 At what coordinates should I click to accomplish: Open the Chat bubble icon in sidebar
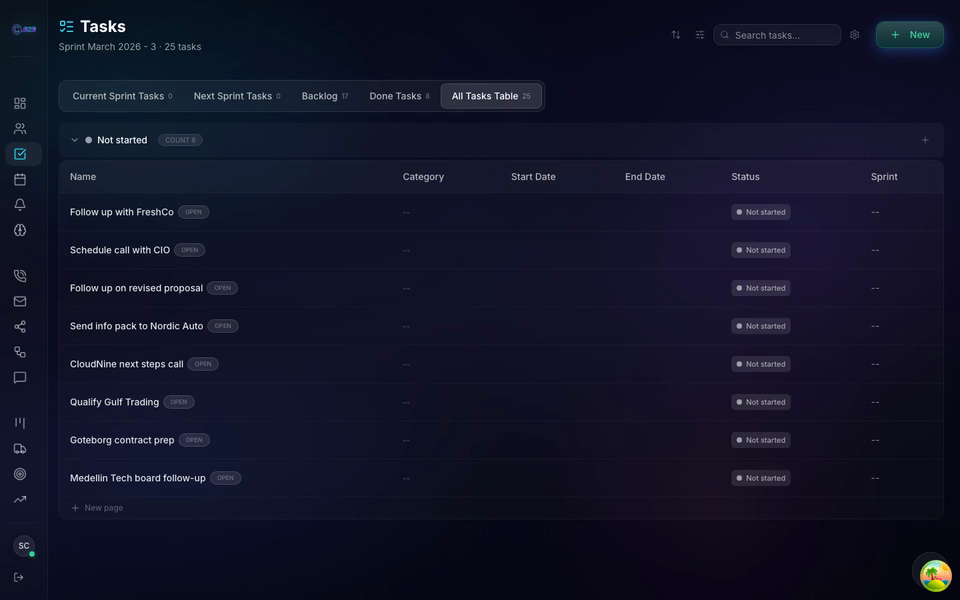[20, 377]
